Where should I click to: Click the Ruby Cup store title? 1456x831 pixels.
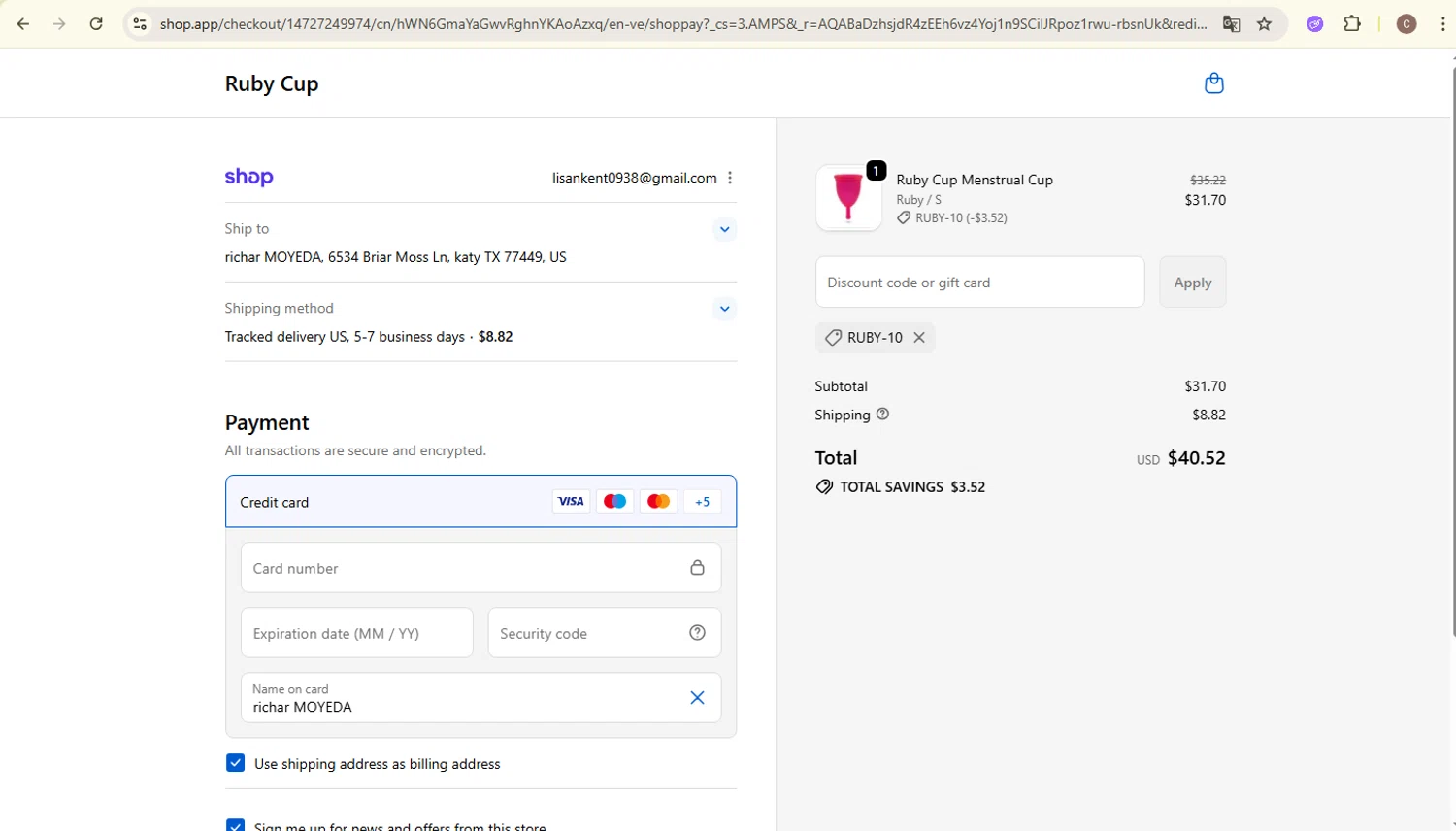point(272,83)
